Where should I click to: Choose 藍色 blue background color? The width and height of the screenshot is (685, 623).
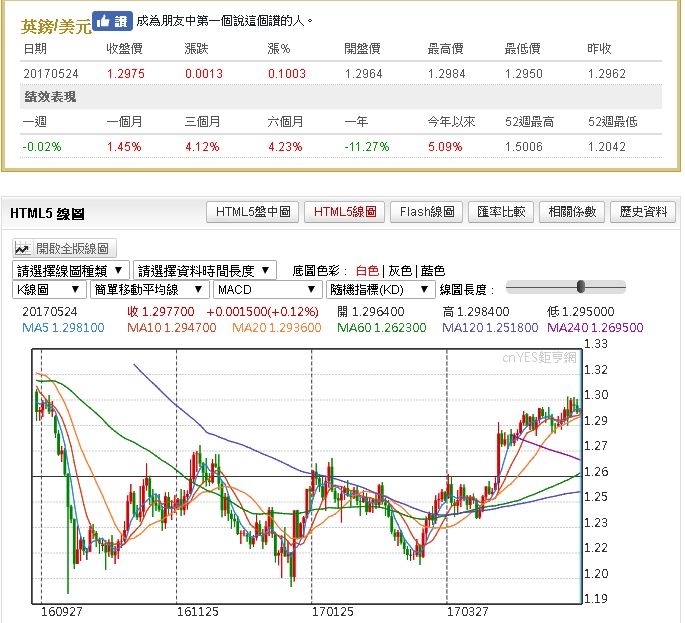coord(432,271)
